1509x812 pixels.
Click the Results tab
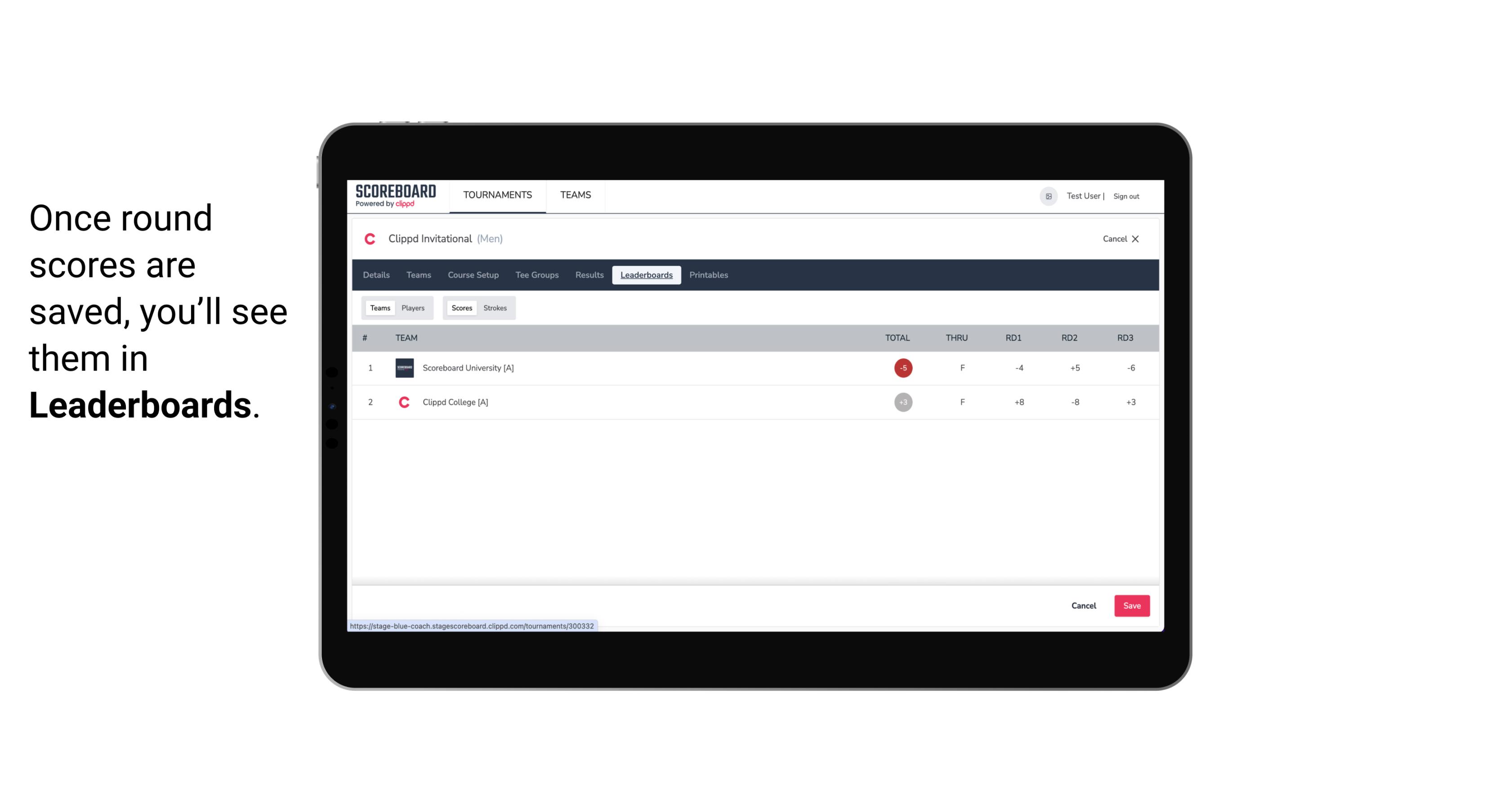pyautogui.click(x=588, y=275)
